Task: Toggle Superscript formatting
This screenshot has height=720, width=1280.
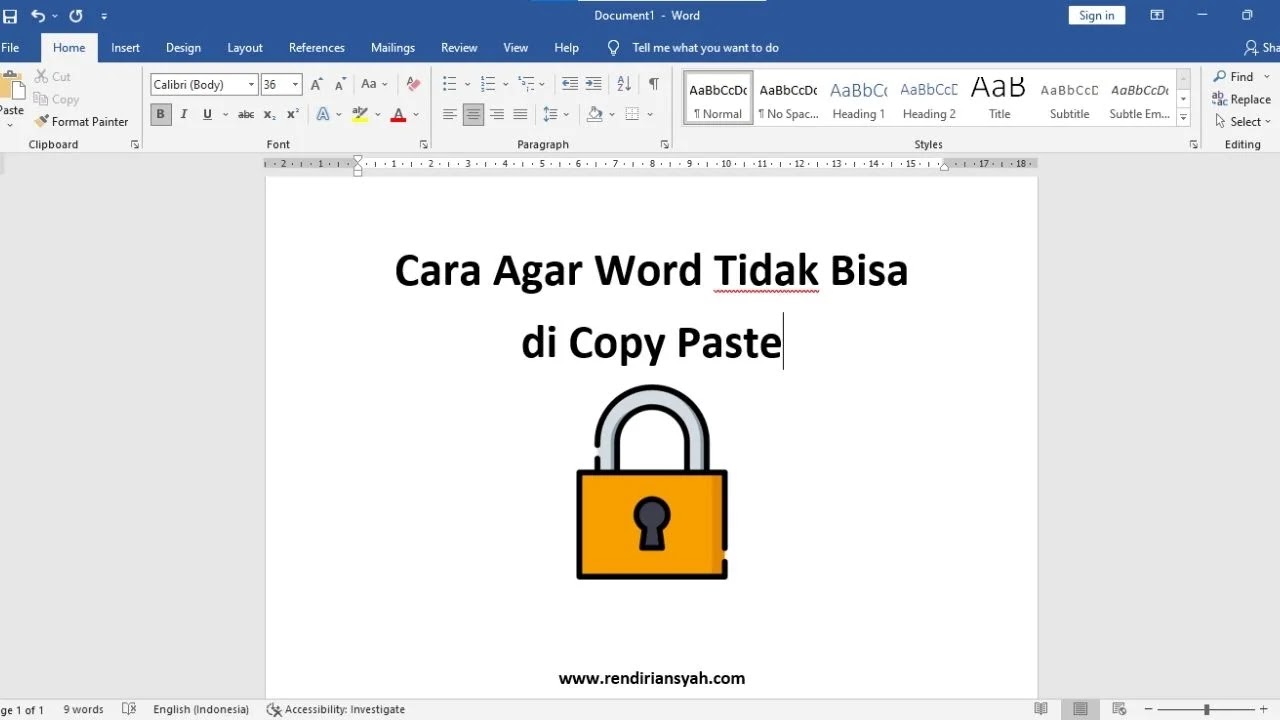Action: 293,114
